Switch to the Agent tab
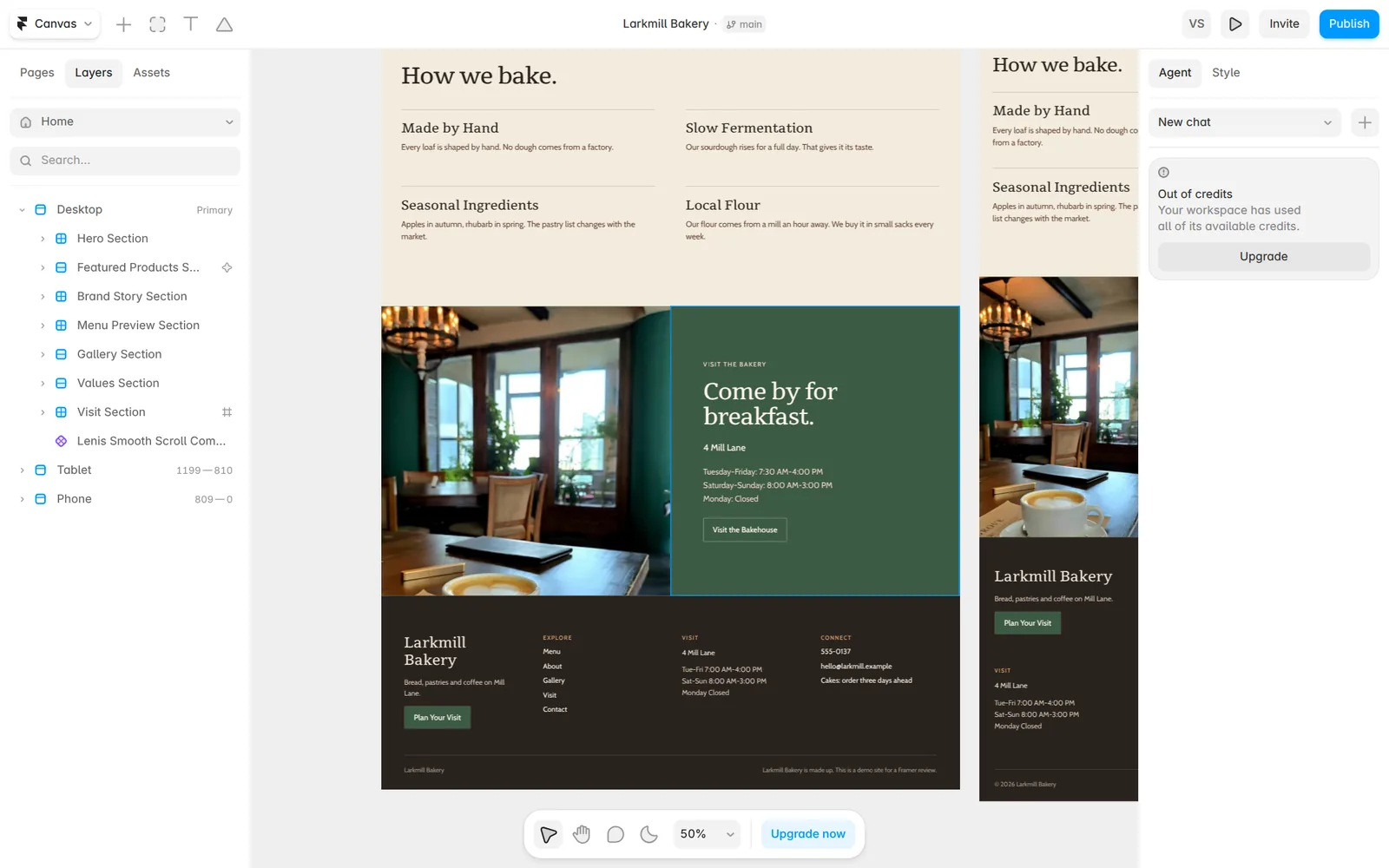 pos(1175,73)
